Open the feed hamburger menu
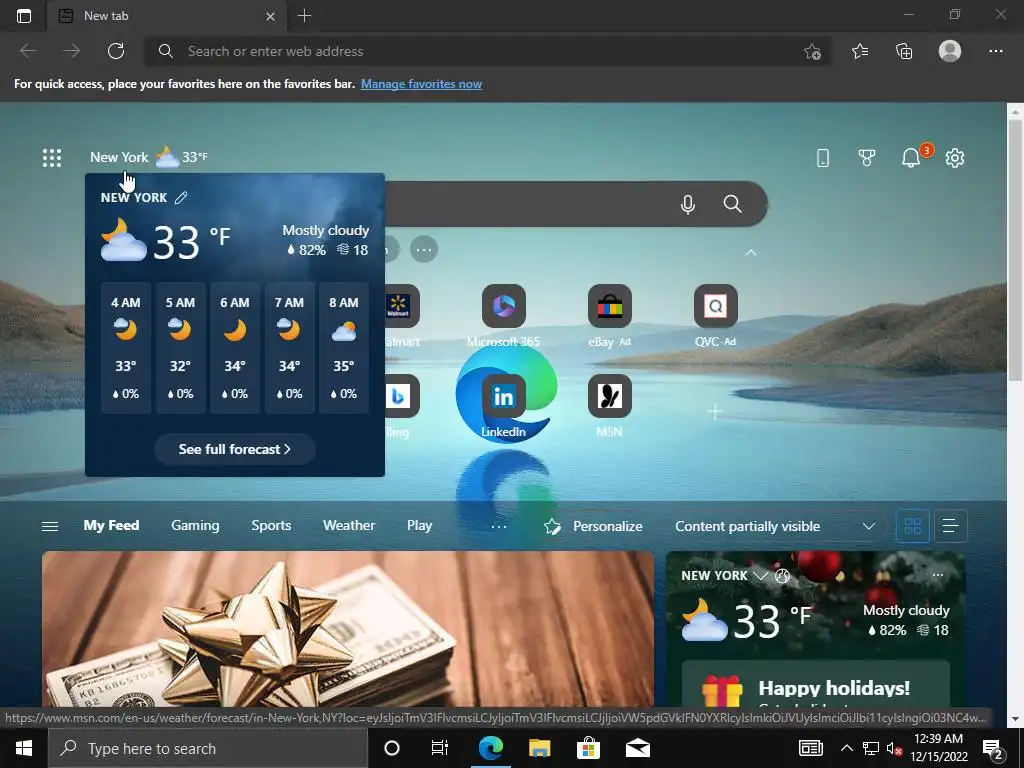 click(50, 526)
